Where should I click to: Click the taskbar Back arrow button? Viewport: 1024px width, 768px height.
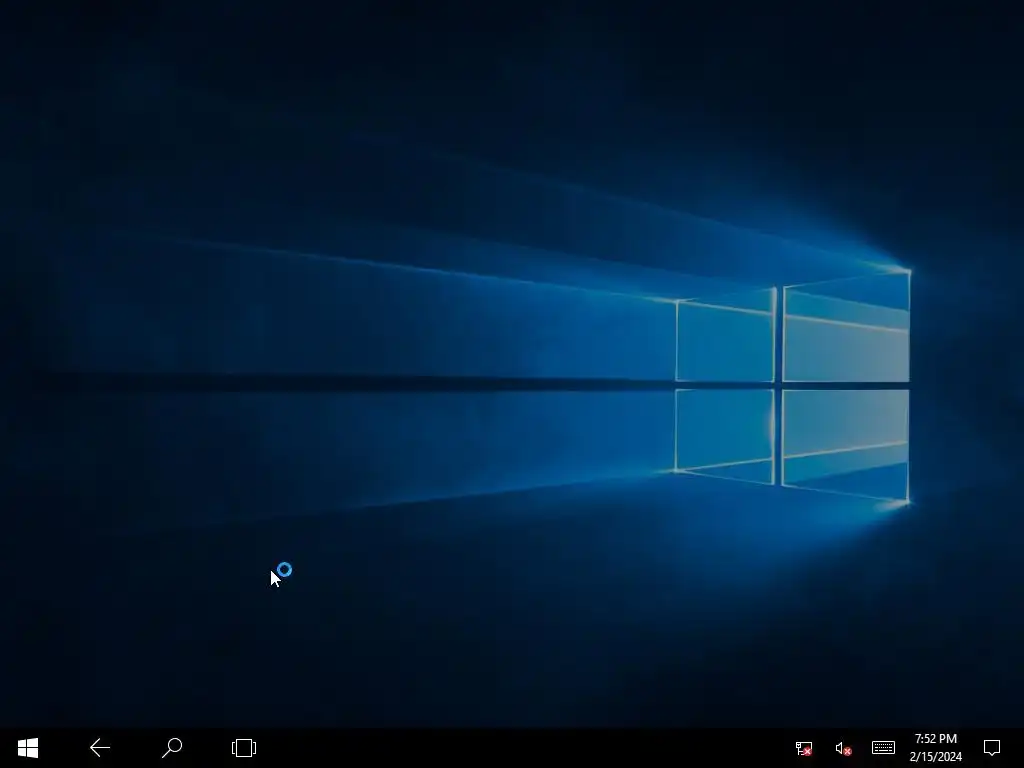(100, 748)
